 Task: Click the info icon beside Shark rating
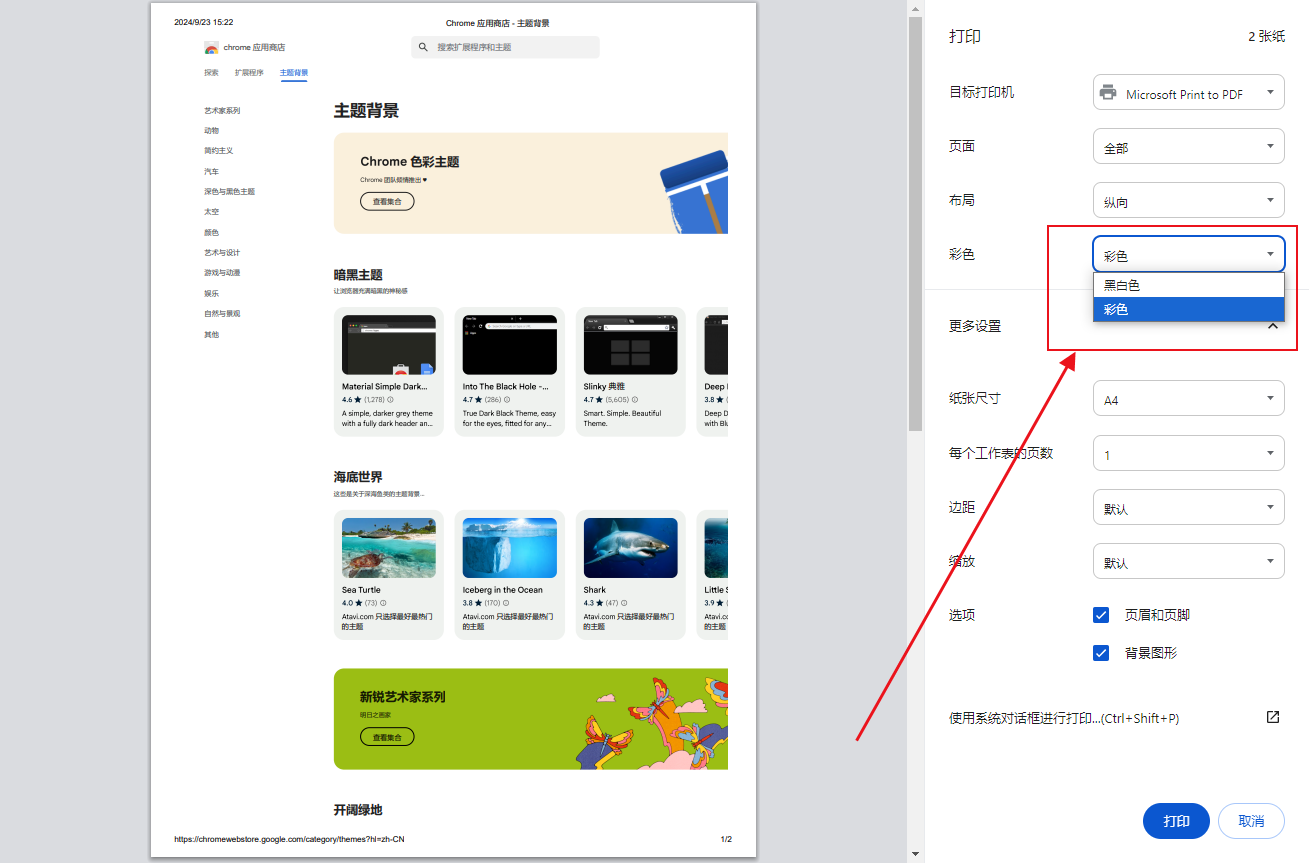(x=625, y=603)
